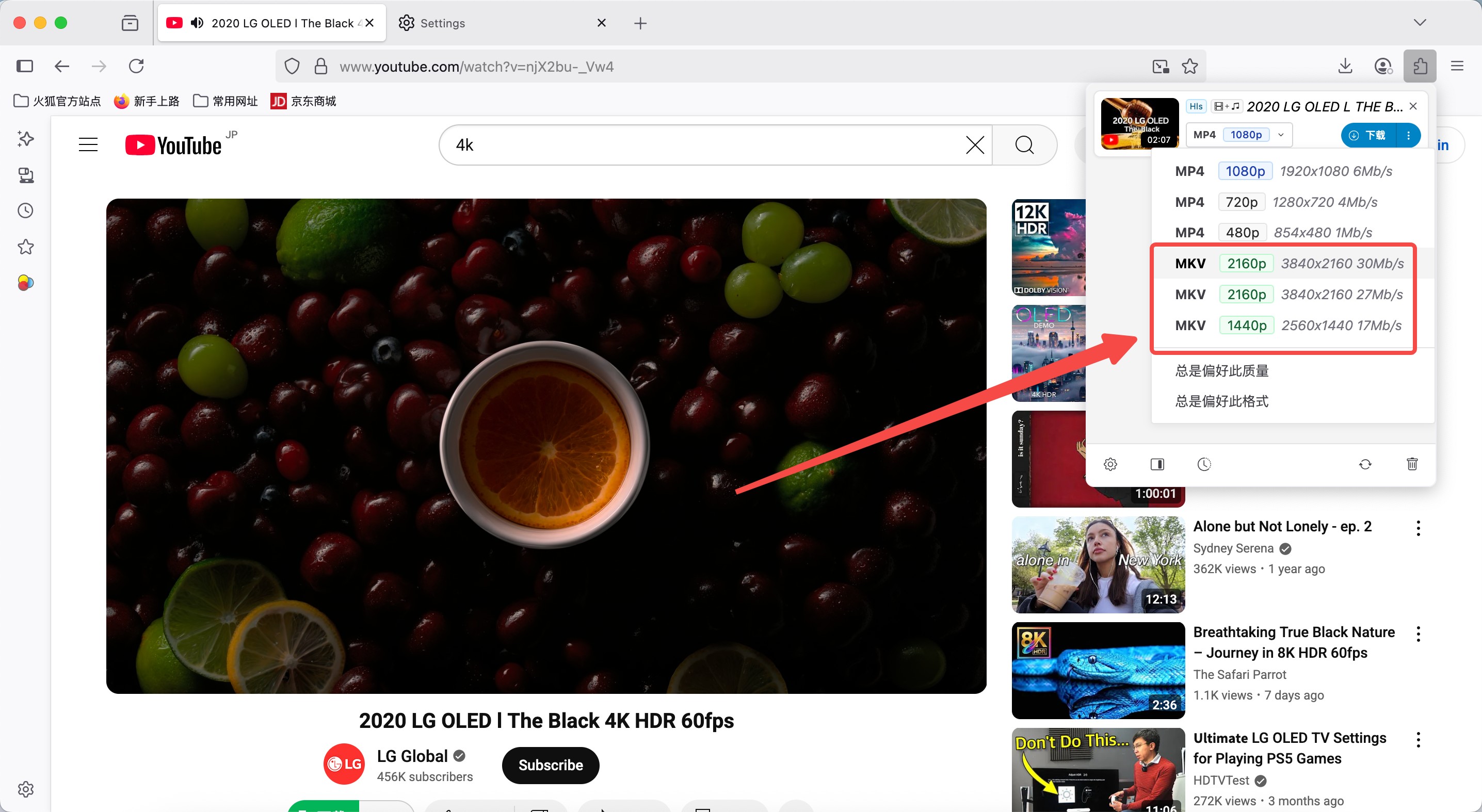Open options for Alone but Not Lonely
1482x812 pixels.
[1418, 528]
